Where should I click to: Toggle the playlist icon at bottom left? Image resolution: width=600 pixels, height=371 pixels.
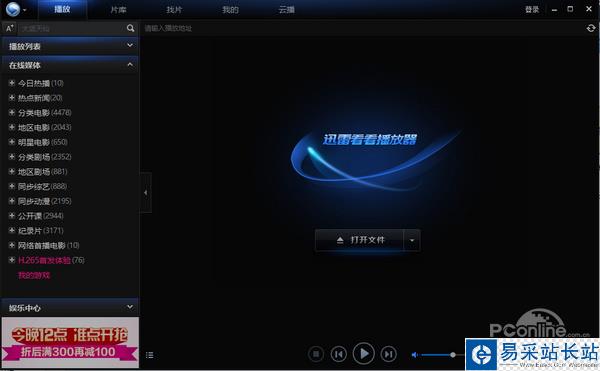[150, 355]
